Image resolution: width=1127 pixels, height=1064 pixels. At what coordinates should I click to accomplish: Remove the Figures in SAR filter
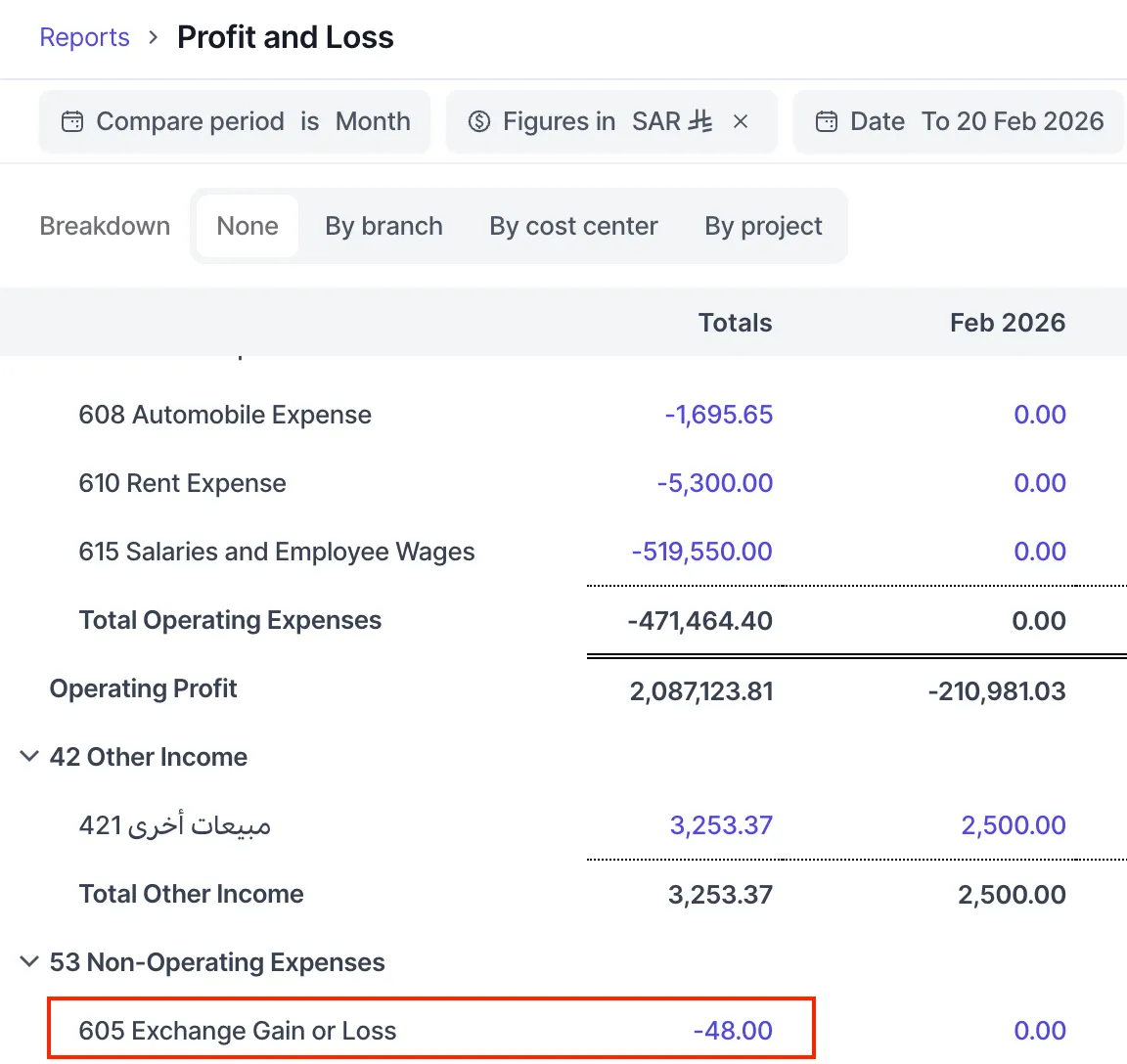[741, 121]
